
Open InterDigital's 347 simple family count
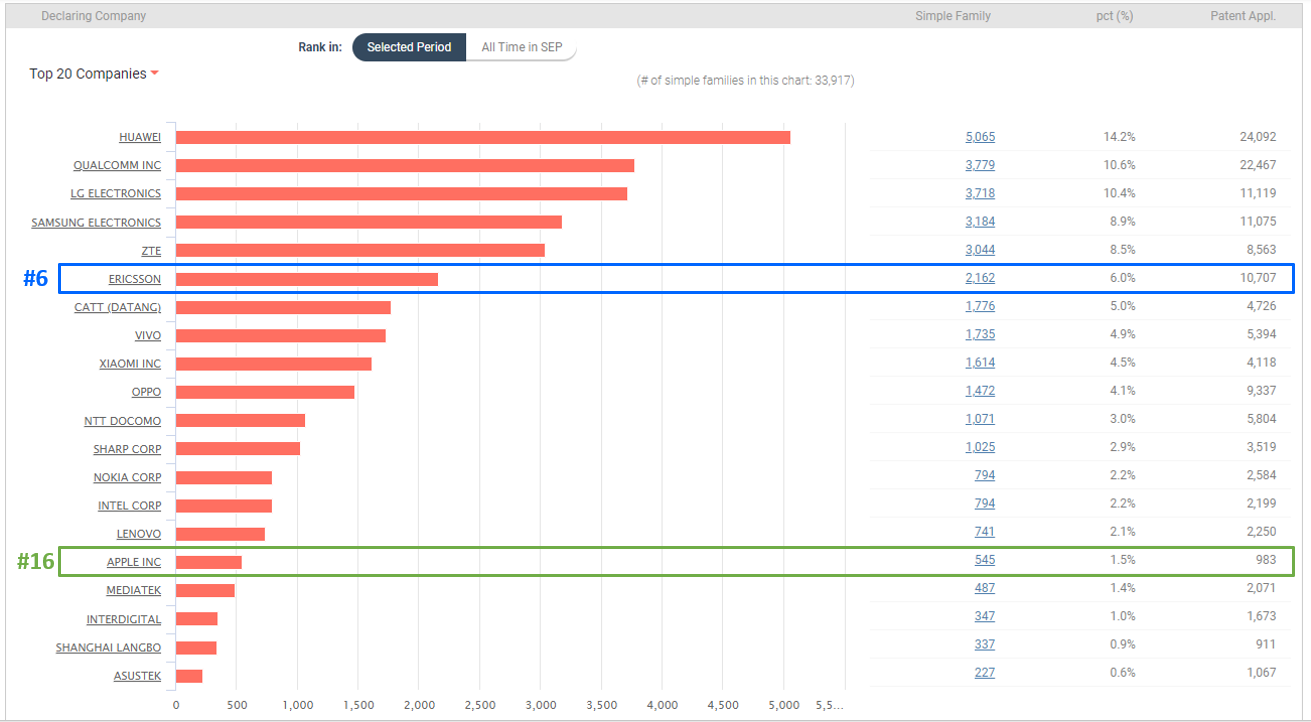tap(985, 616)
